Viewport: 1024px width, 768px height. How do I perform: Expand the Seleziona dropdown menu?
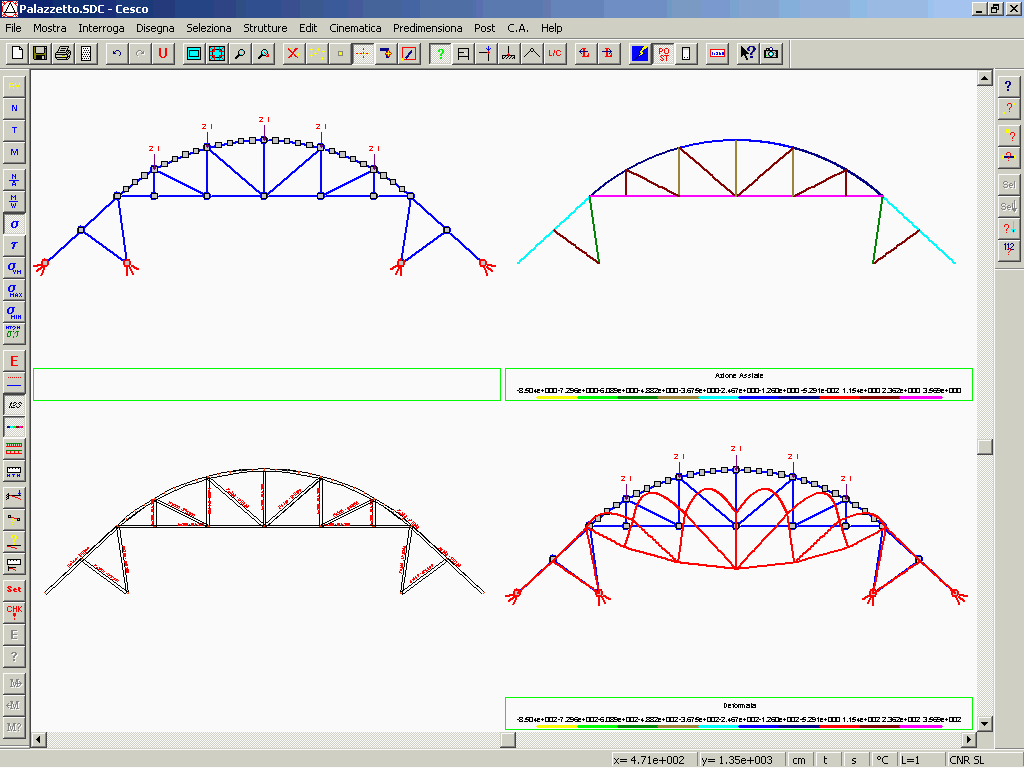(x=208, y=28)
